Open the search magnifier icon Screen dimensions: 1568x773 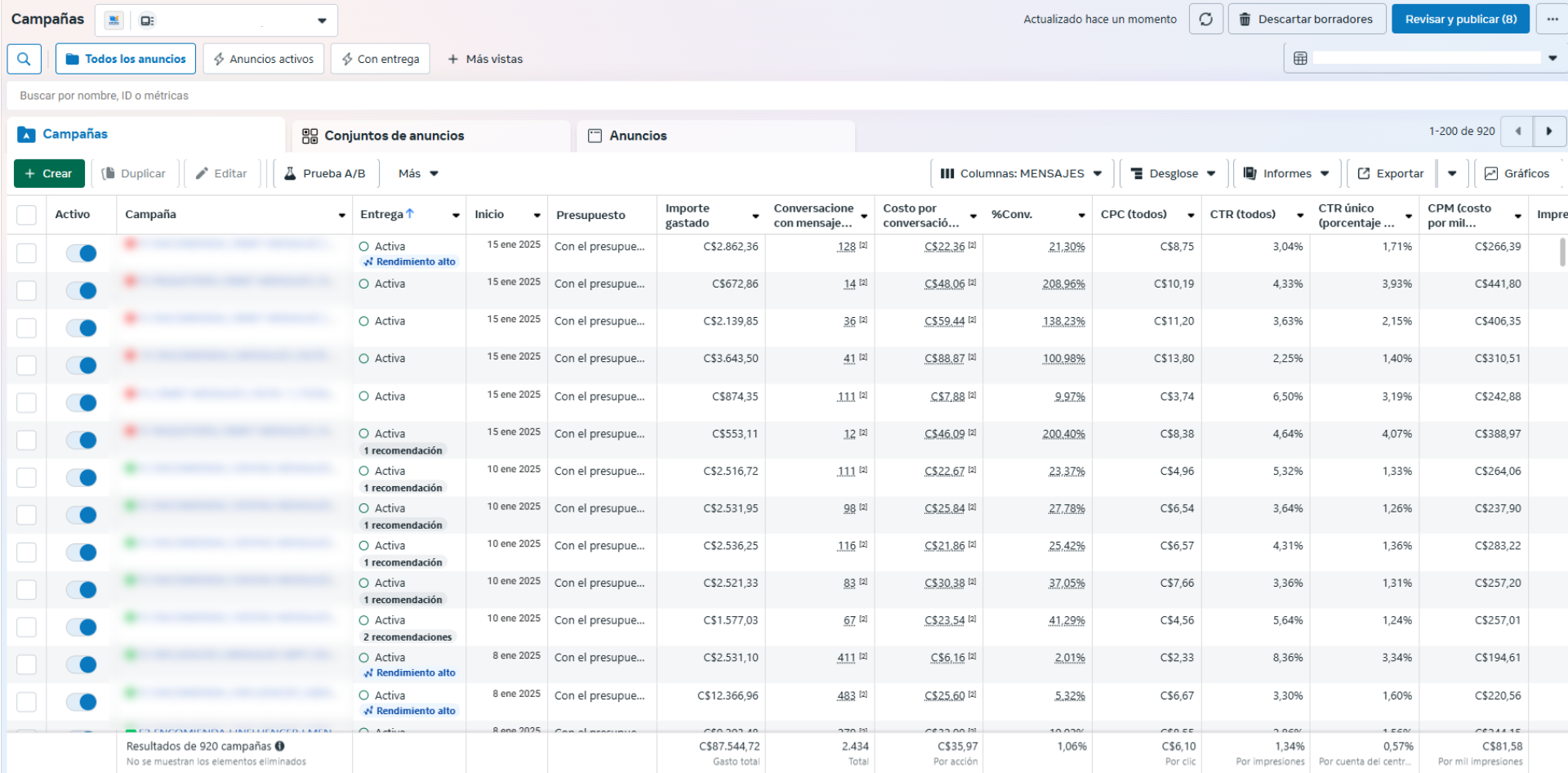click(x=24, y=59)
